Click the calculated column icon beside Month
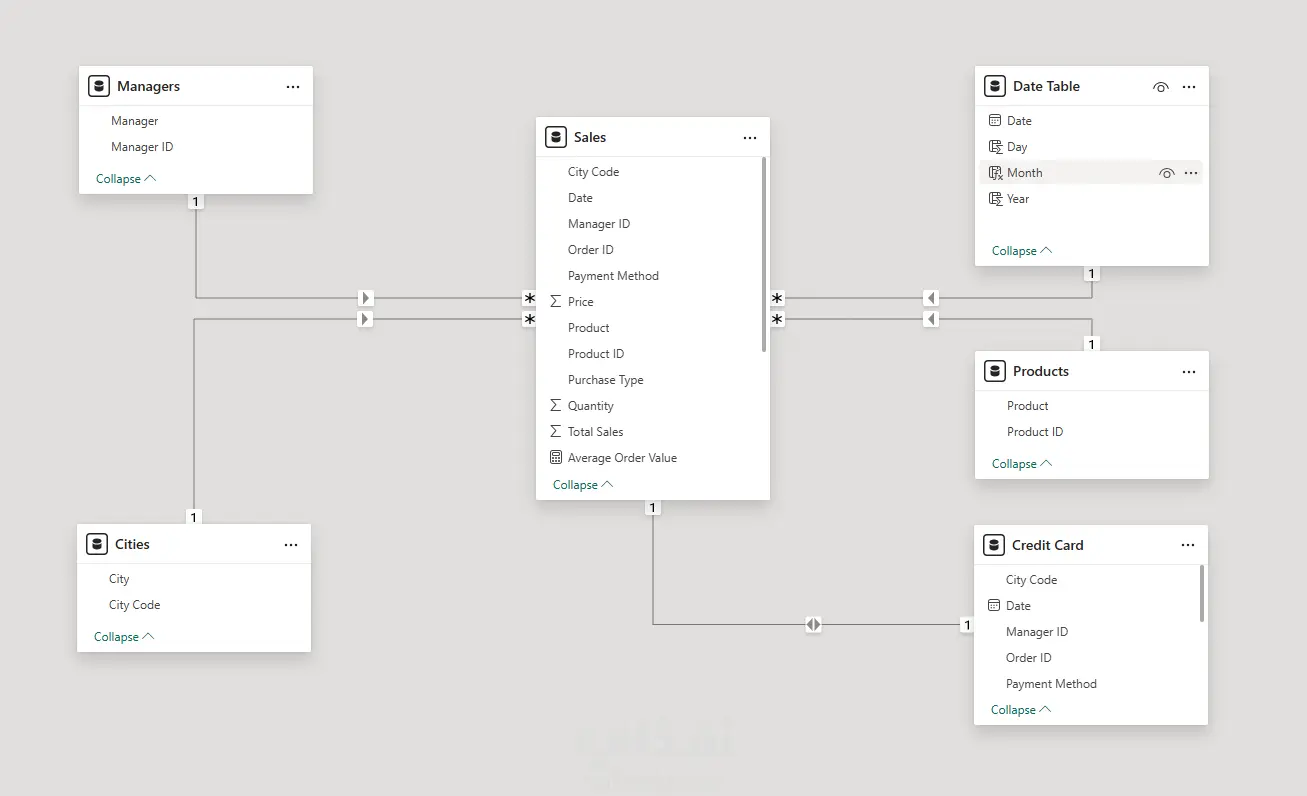 click(x=995, y=172)
